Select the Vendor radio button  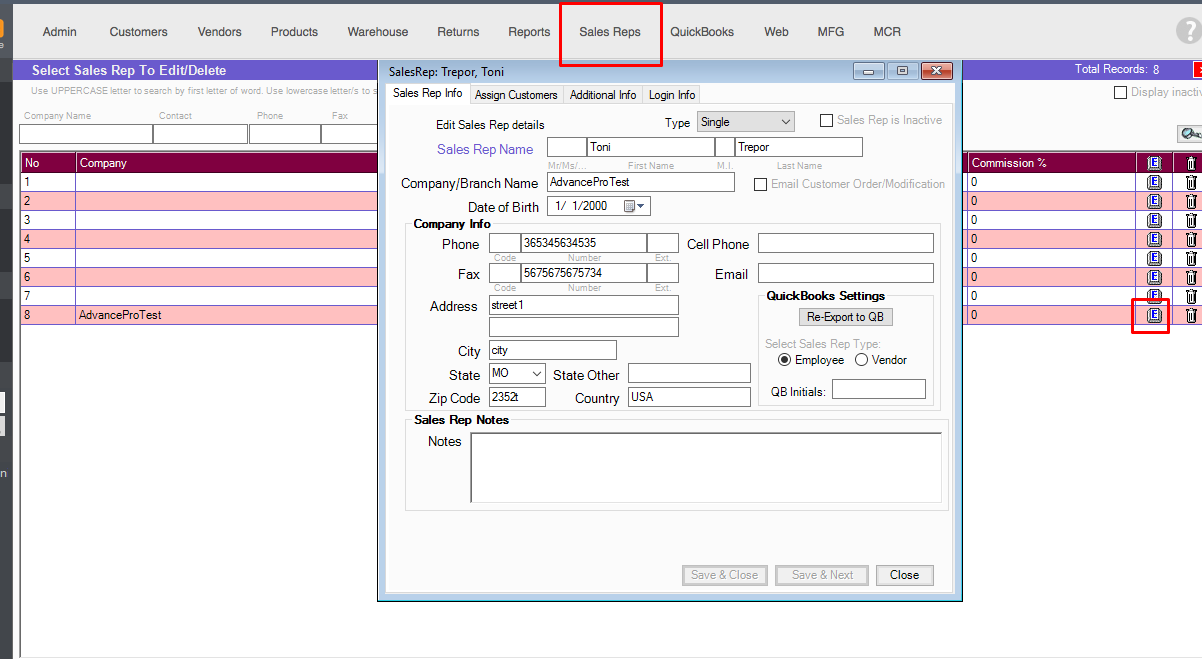click(x=861, y=360)
